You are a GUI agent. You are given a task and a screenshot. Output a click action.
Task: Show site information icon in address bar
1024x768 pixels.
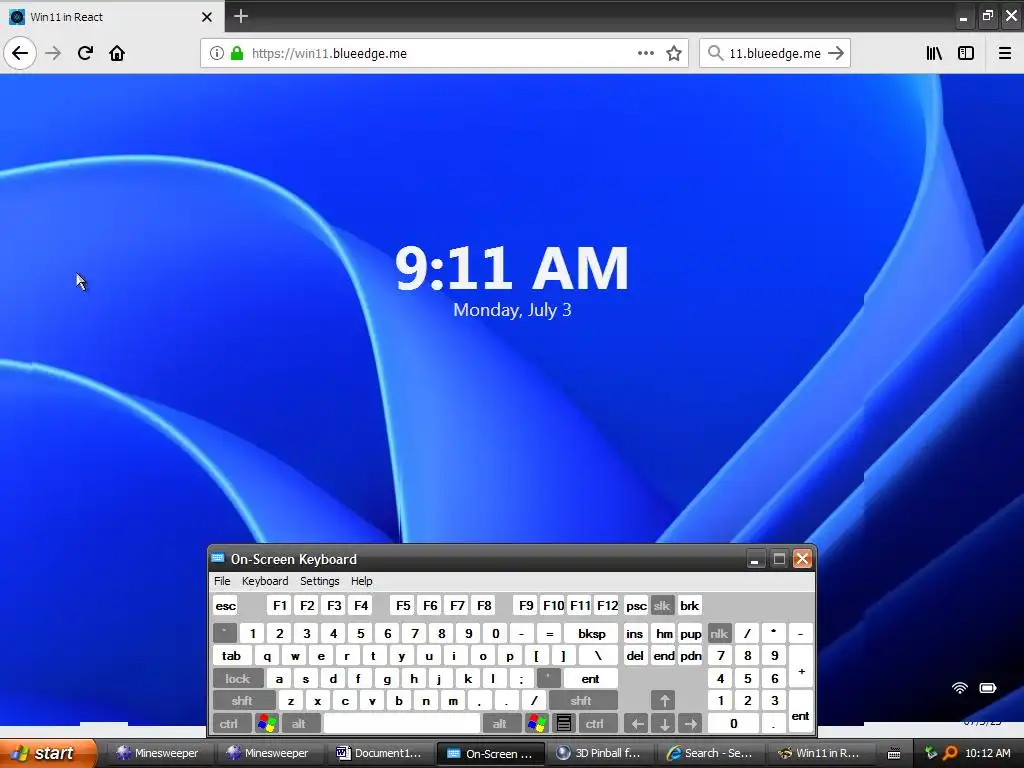click(216, 53)
